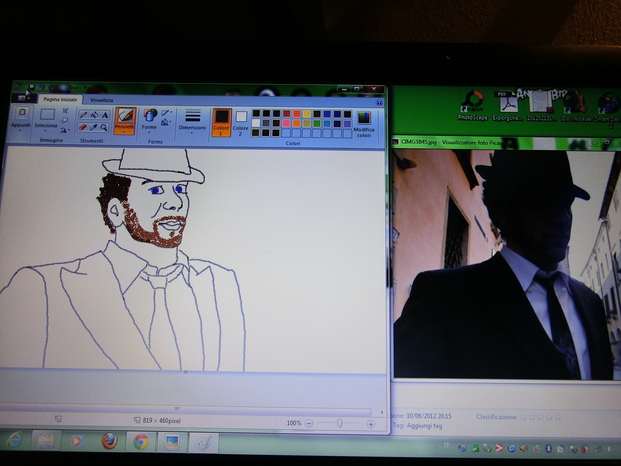Click the CIMG3845.jpg Picasa window title
This screenshot has height=466, width=621.
click(452, 142)
